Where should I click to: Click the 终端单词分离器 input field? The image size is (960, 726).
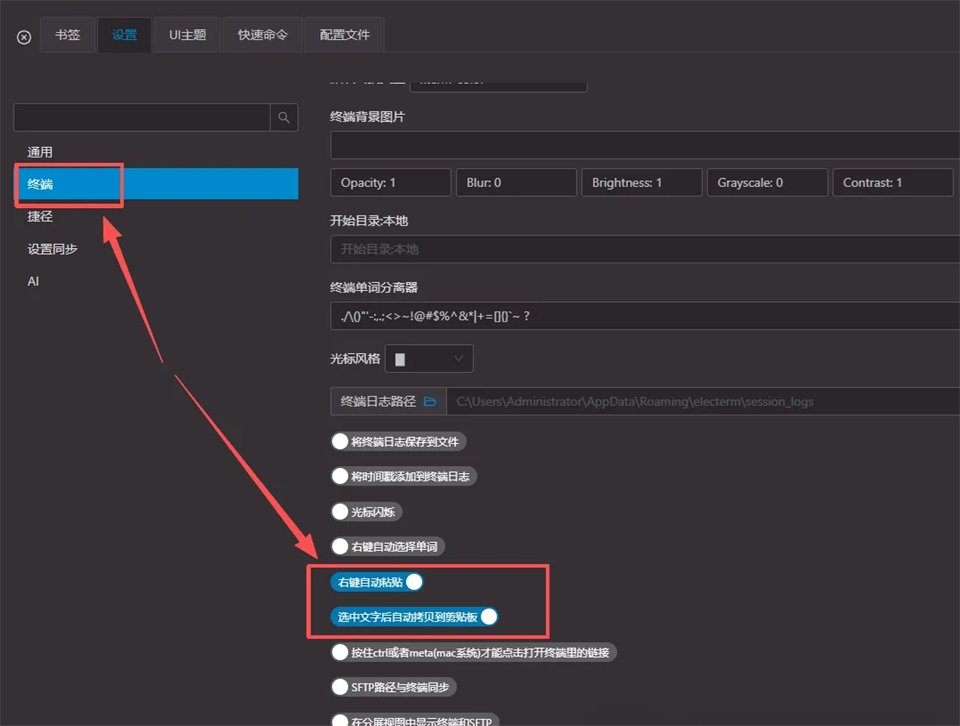pos(645,316)
